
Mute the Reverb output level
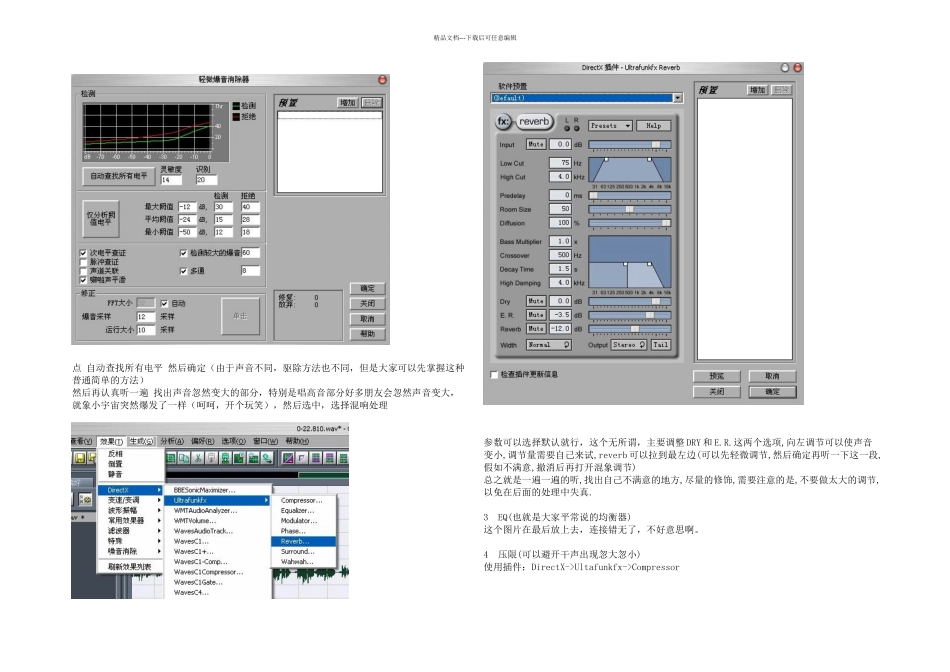[536, 328]
